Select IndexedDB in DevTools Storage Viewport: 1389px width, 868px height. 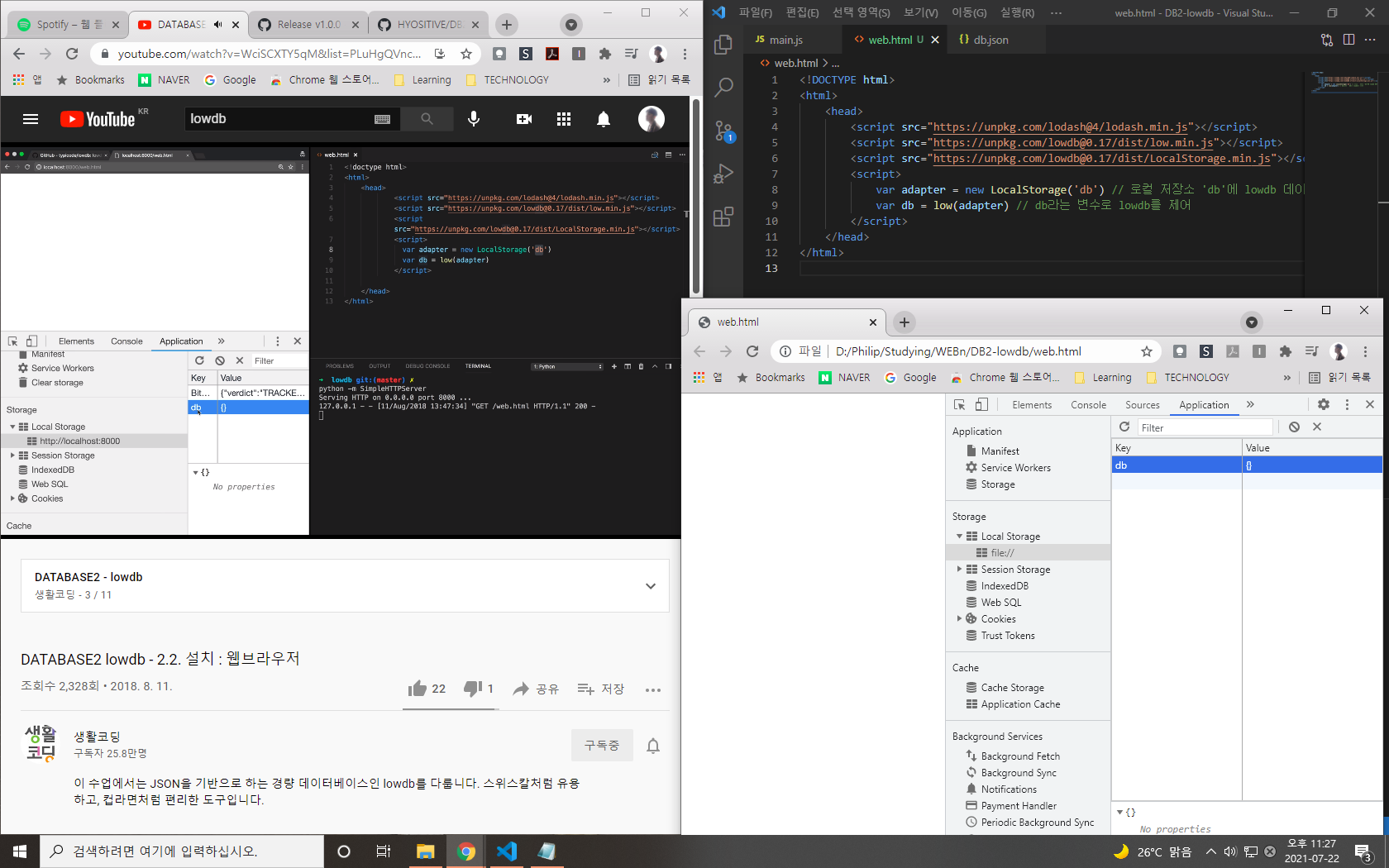(x=1005, y=586)
